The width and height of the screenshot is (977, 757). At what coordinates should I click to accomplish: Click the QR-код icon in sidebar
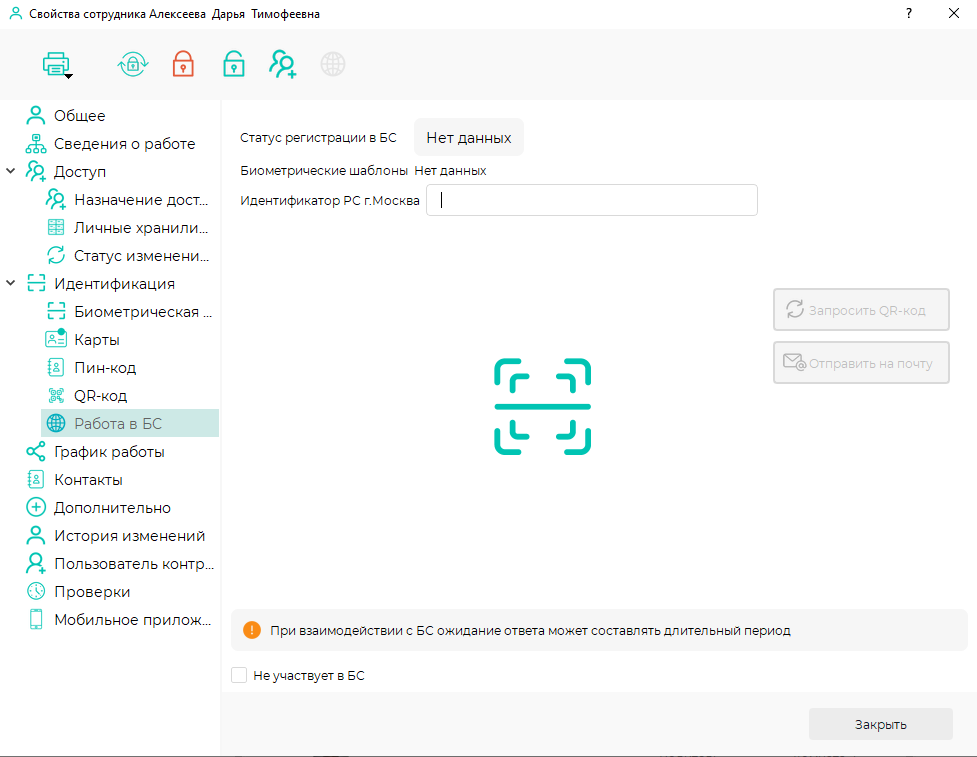coord(56,396)
